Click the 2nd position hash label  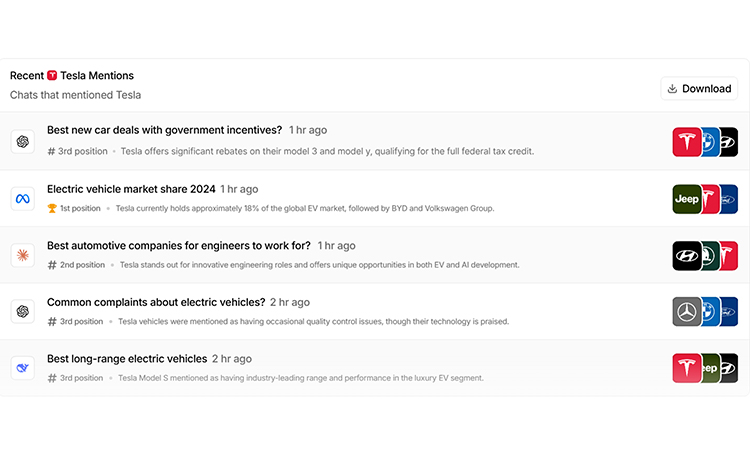(76, 264)
